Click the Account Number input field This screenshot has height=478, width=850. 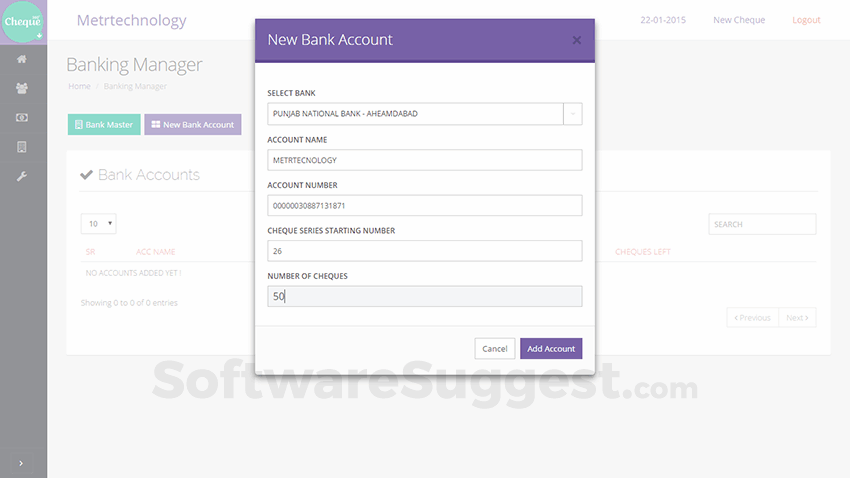click(x=424, y=205)
